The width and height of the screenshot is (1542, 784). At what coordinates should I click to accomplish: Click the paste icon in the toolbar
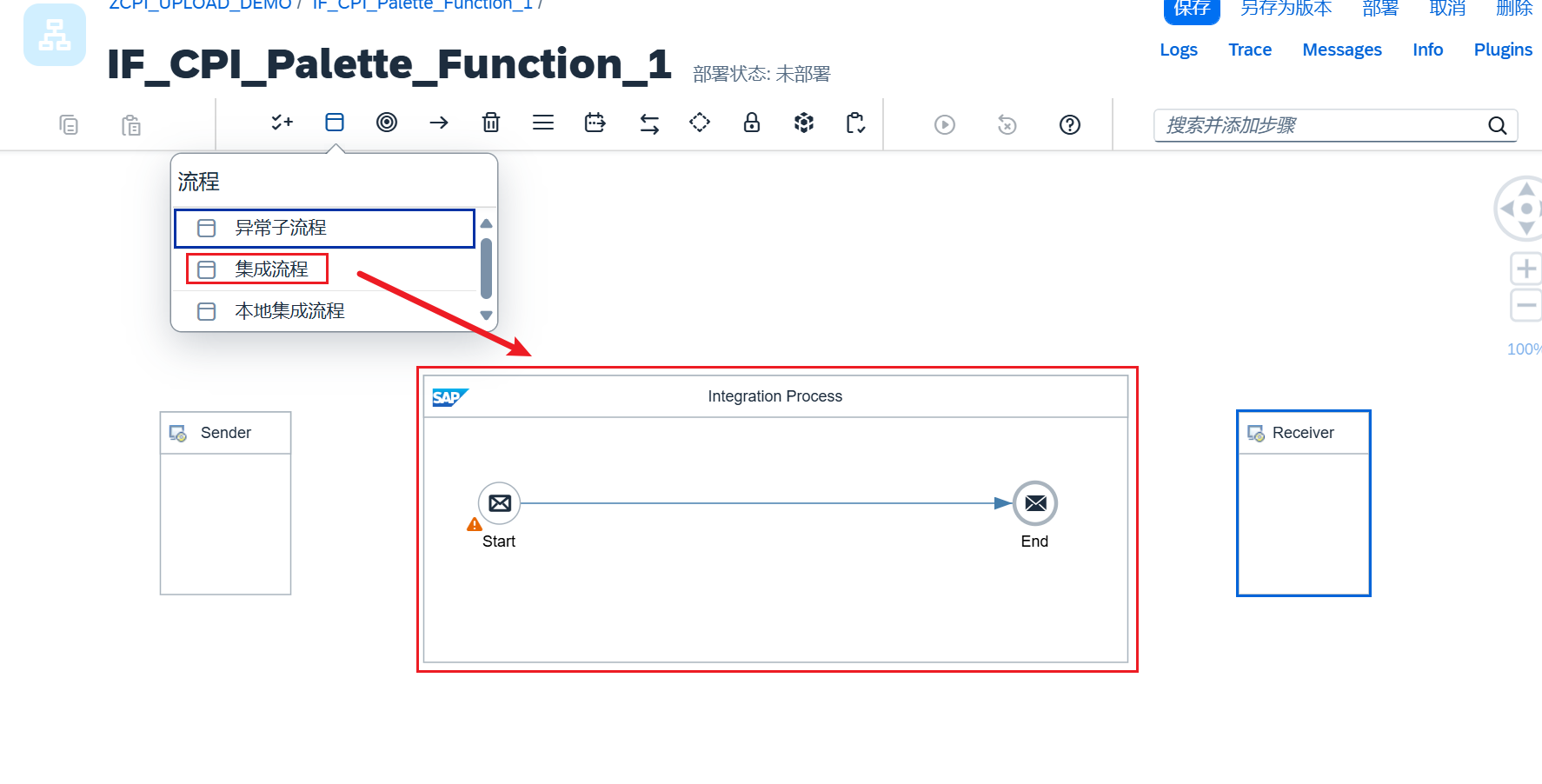(131, 124)
